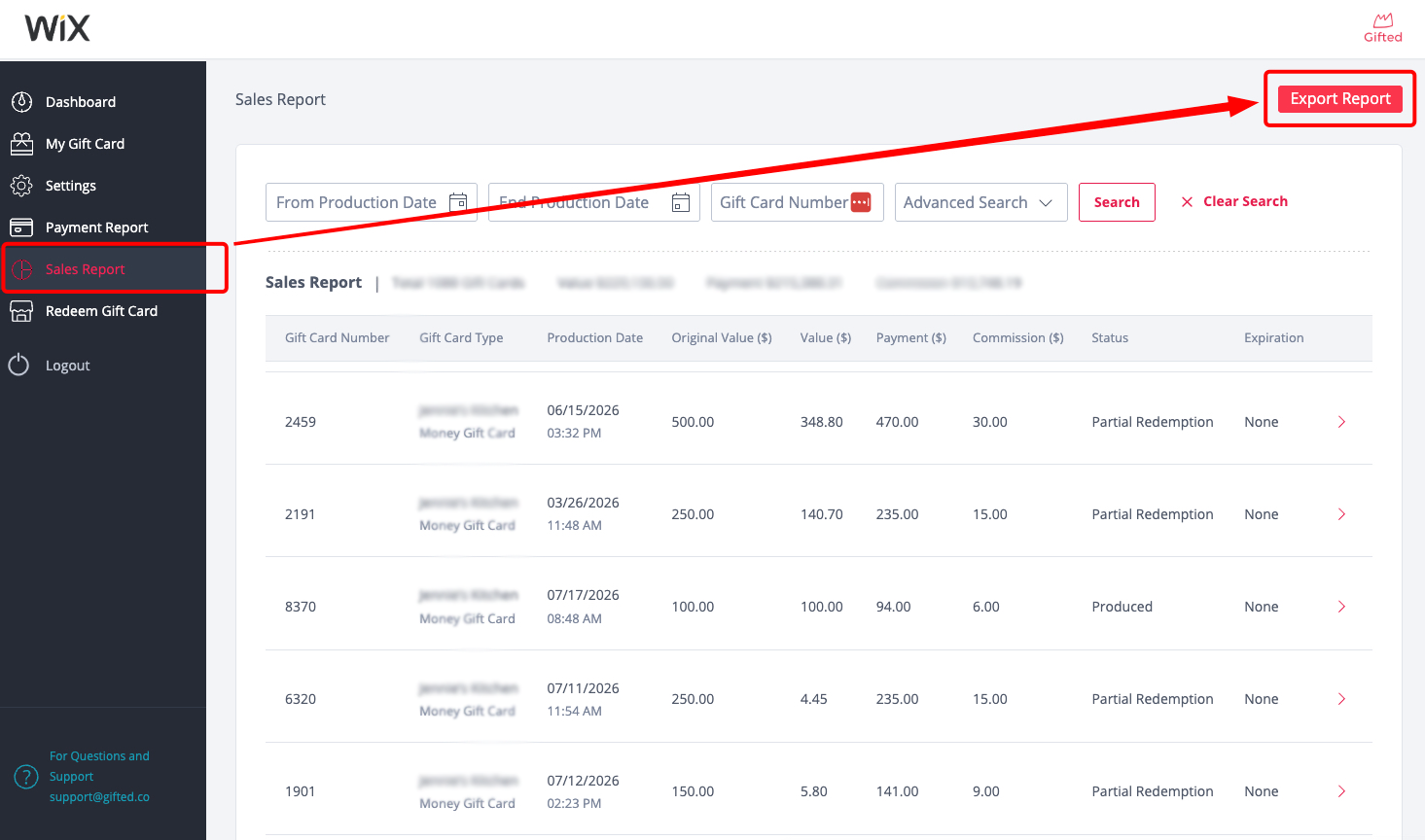Click the Wix logo
Screen dimensions: 1425x840
pos(57,28)
